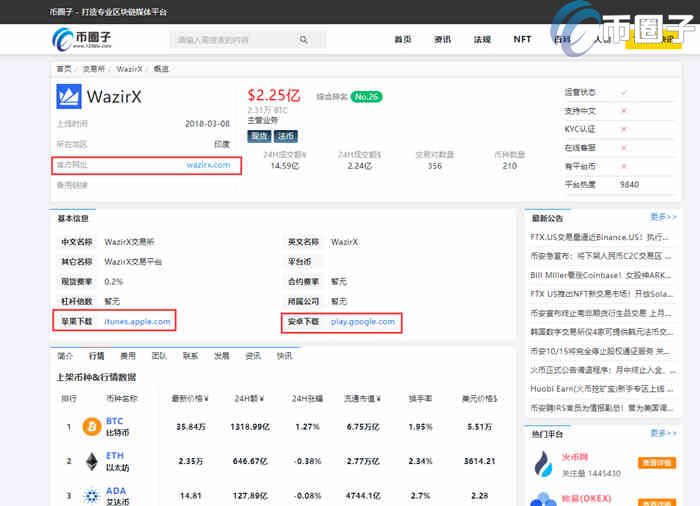Switch to the 发展 tab
700x506 pixels.
[x=221, y=356]
